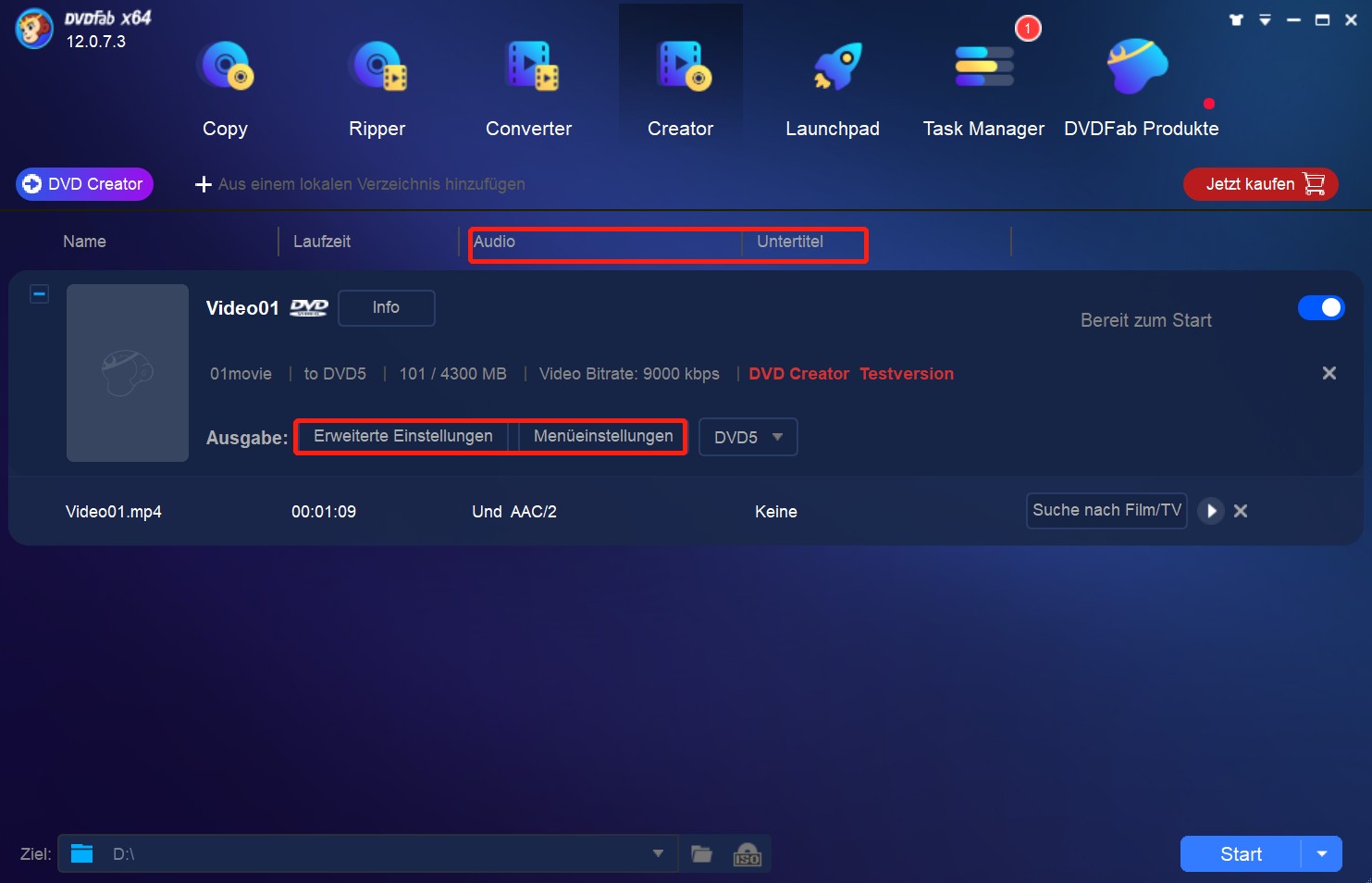
Task: Open the Converter module
Action: click(528, 88)
